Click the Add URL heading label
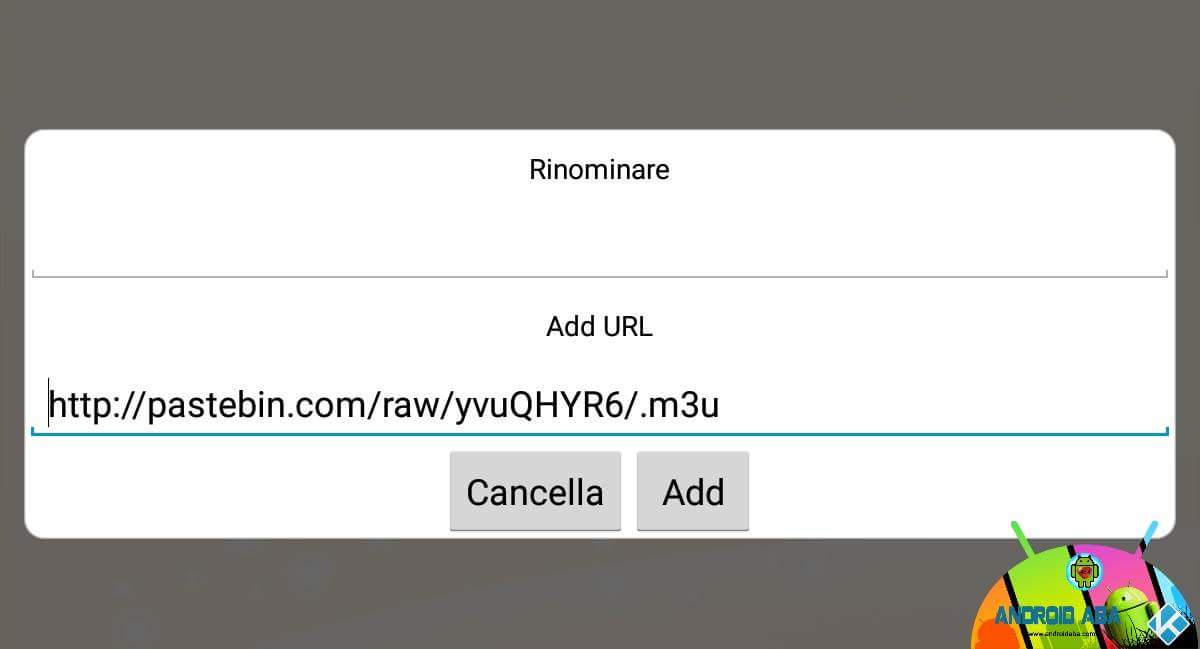Viewport: 1200px width, 649px height. pos(599,326)
